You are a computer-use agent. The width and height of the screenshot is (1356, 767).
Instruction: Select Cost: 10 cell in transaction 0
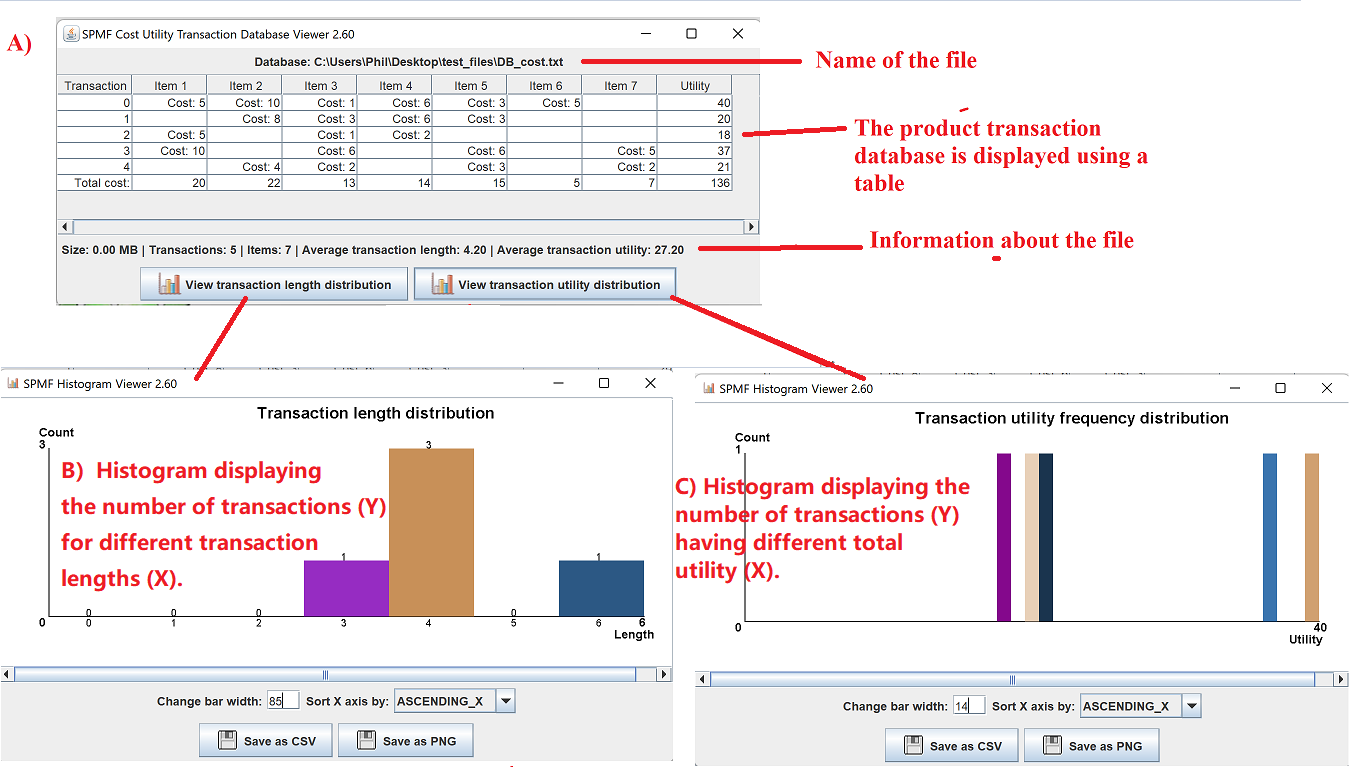[245, 103]
